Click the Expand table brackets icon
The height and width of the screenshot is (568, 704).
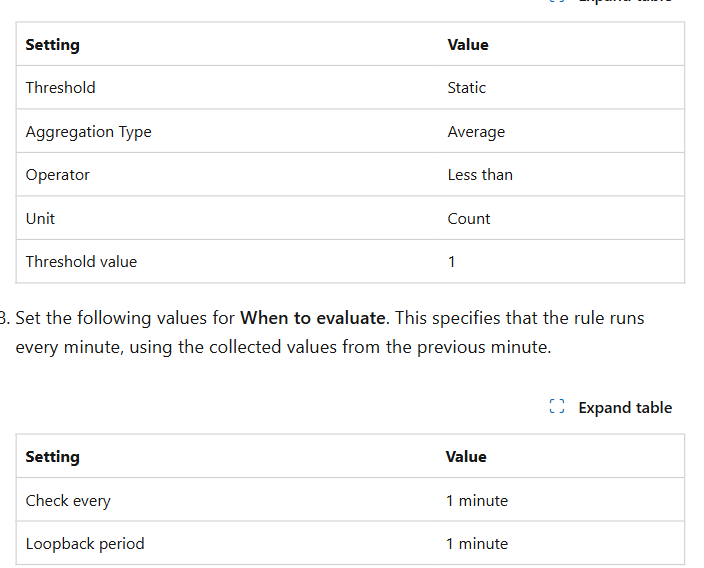[x=557, y=406]
